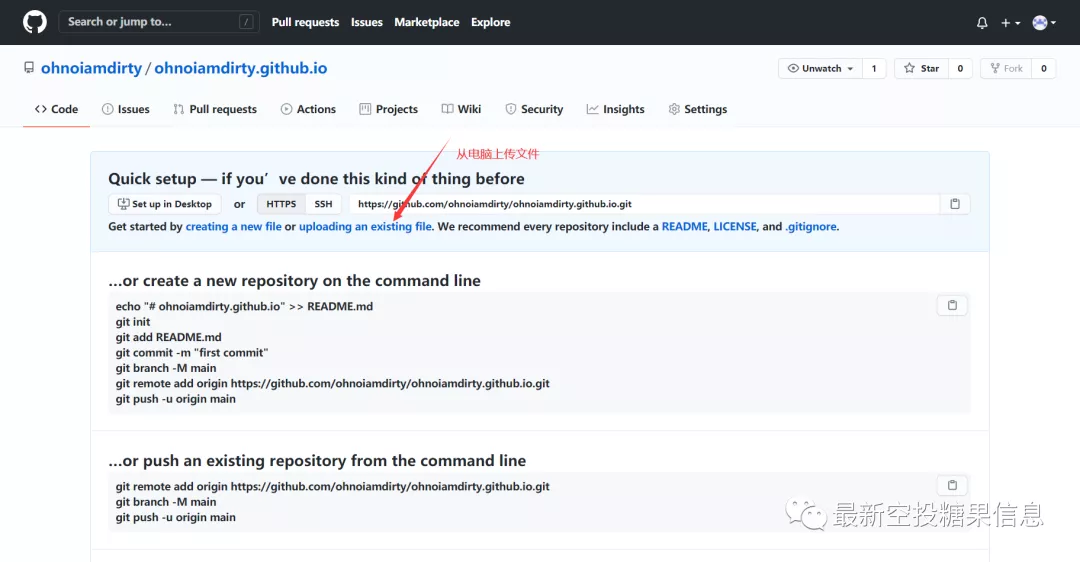Switch to the Wiki tab
Viewport: 1080px width, 562px height.
(x=461, y=109)
